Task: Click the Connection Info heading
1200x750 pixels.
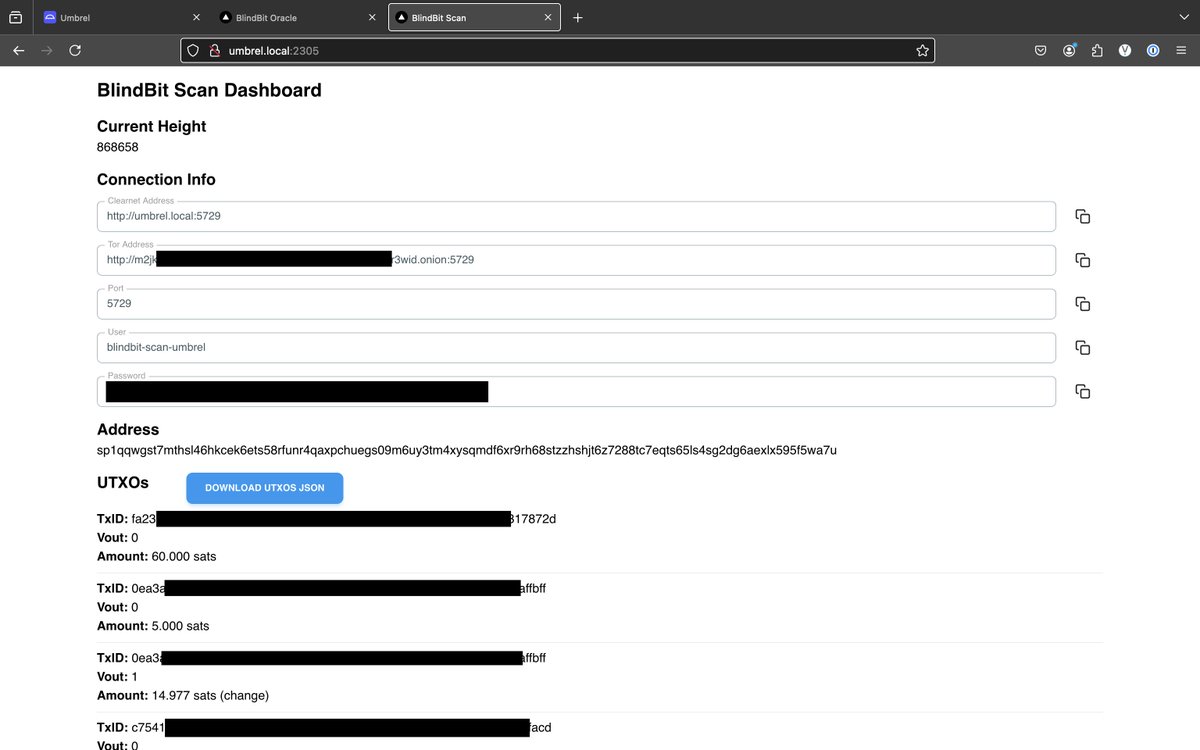Action: click(x=156, y=180)
